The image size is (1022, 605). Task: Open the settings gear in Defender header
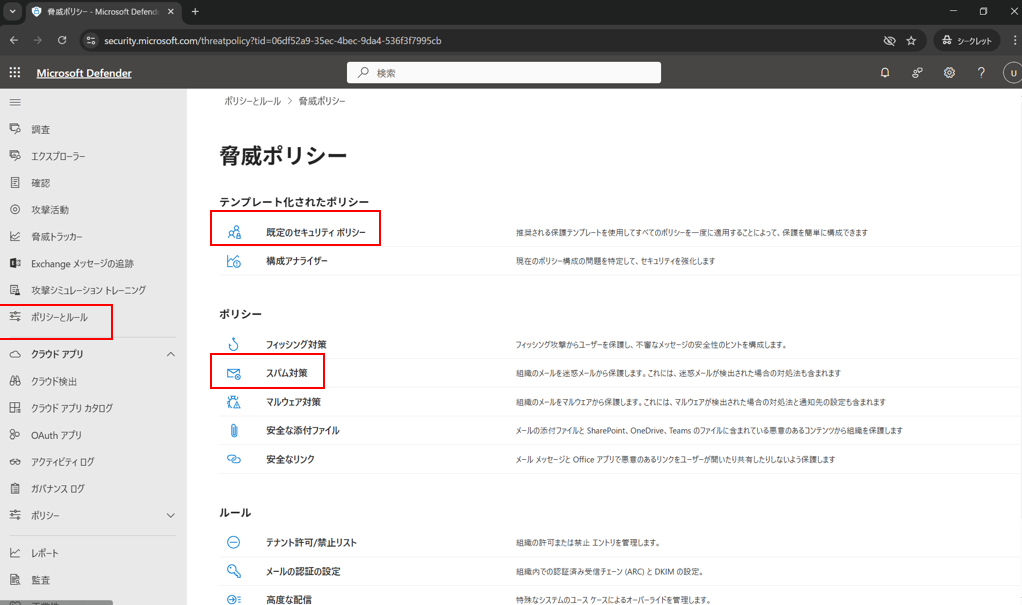point(949,72)
